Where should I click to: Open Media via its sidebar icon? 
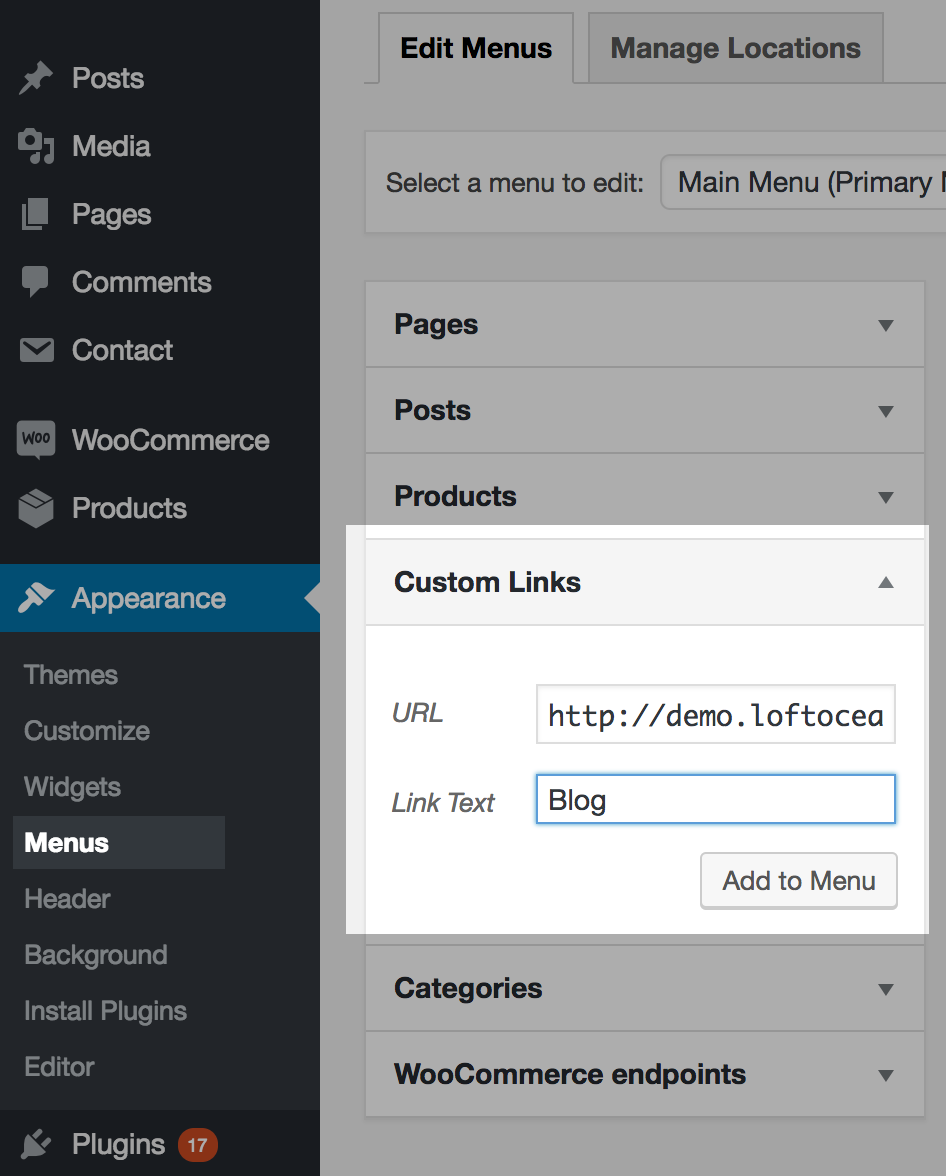(x=36, y=146)
